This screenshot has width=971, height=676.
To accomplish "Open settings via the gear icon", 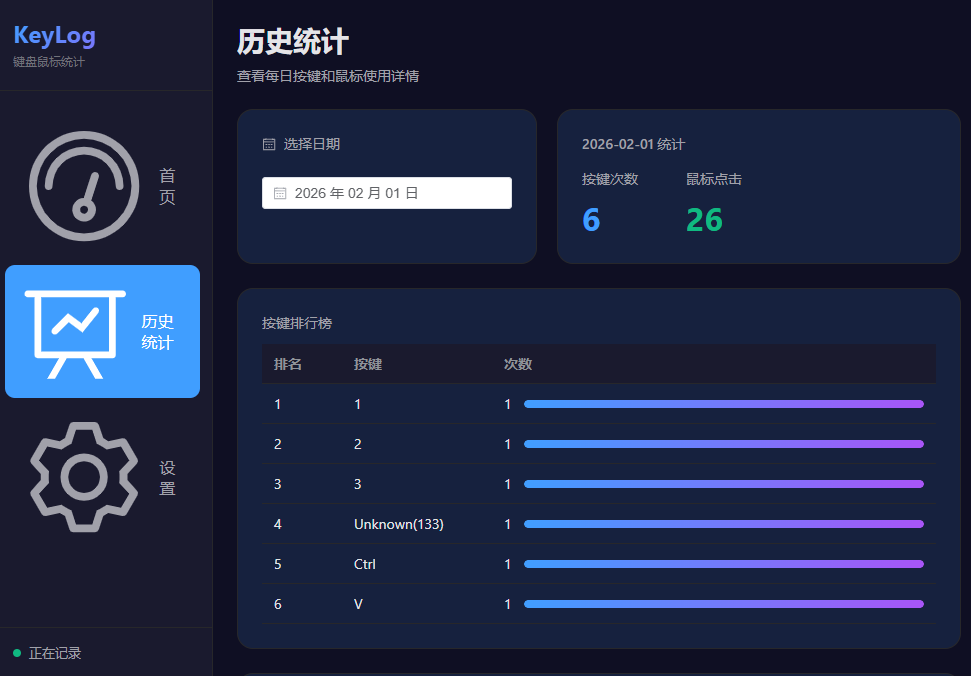I will click(84, 477).
